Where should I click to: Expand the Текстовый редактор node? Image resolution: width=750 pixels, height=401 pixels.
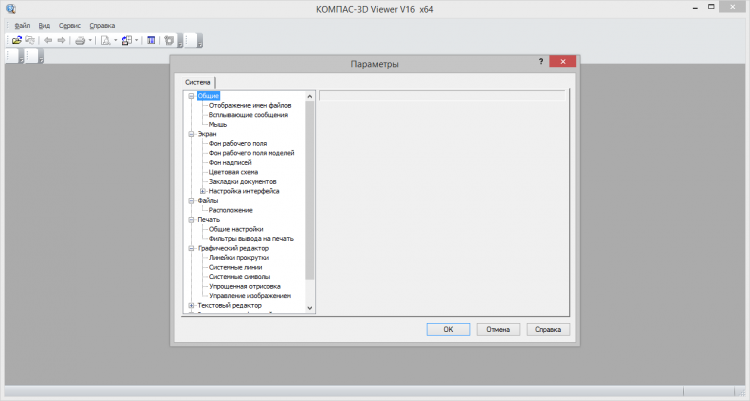point(191,305)
